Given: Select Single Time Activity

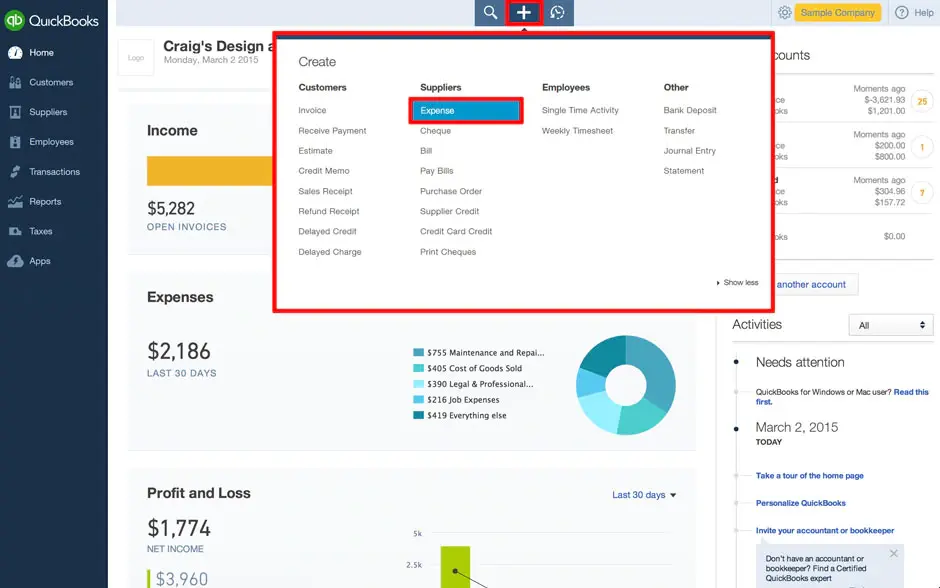Looking at the screenshot, I should 580,110.
